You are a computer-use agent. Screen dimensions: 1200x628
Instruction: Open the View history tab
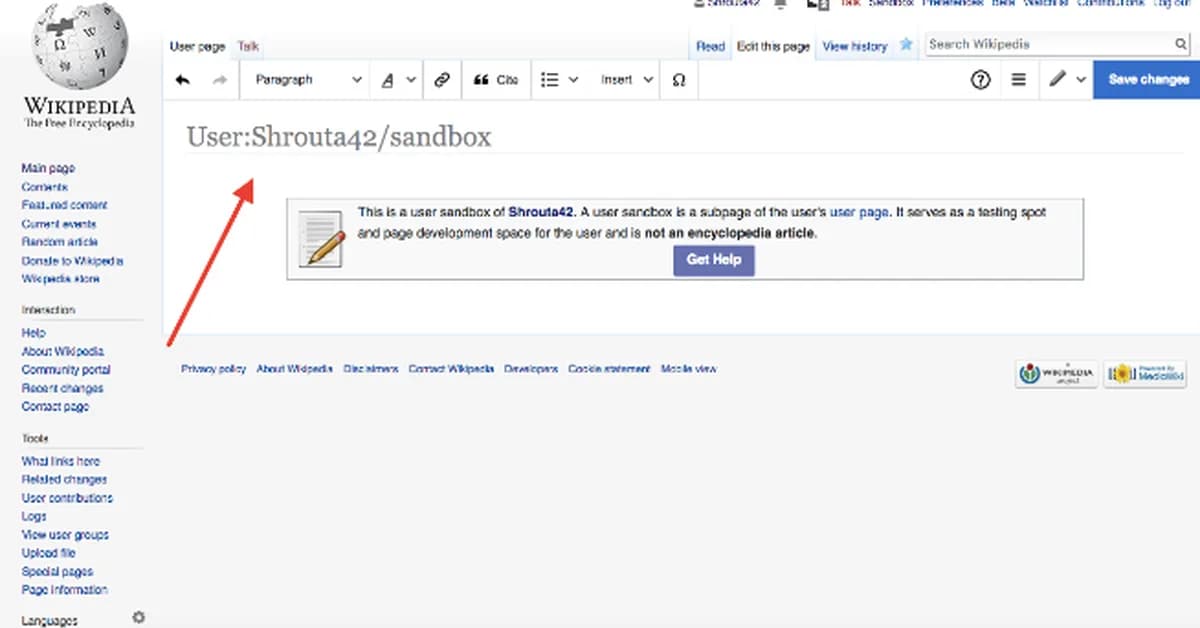point(854,46)
